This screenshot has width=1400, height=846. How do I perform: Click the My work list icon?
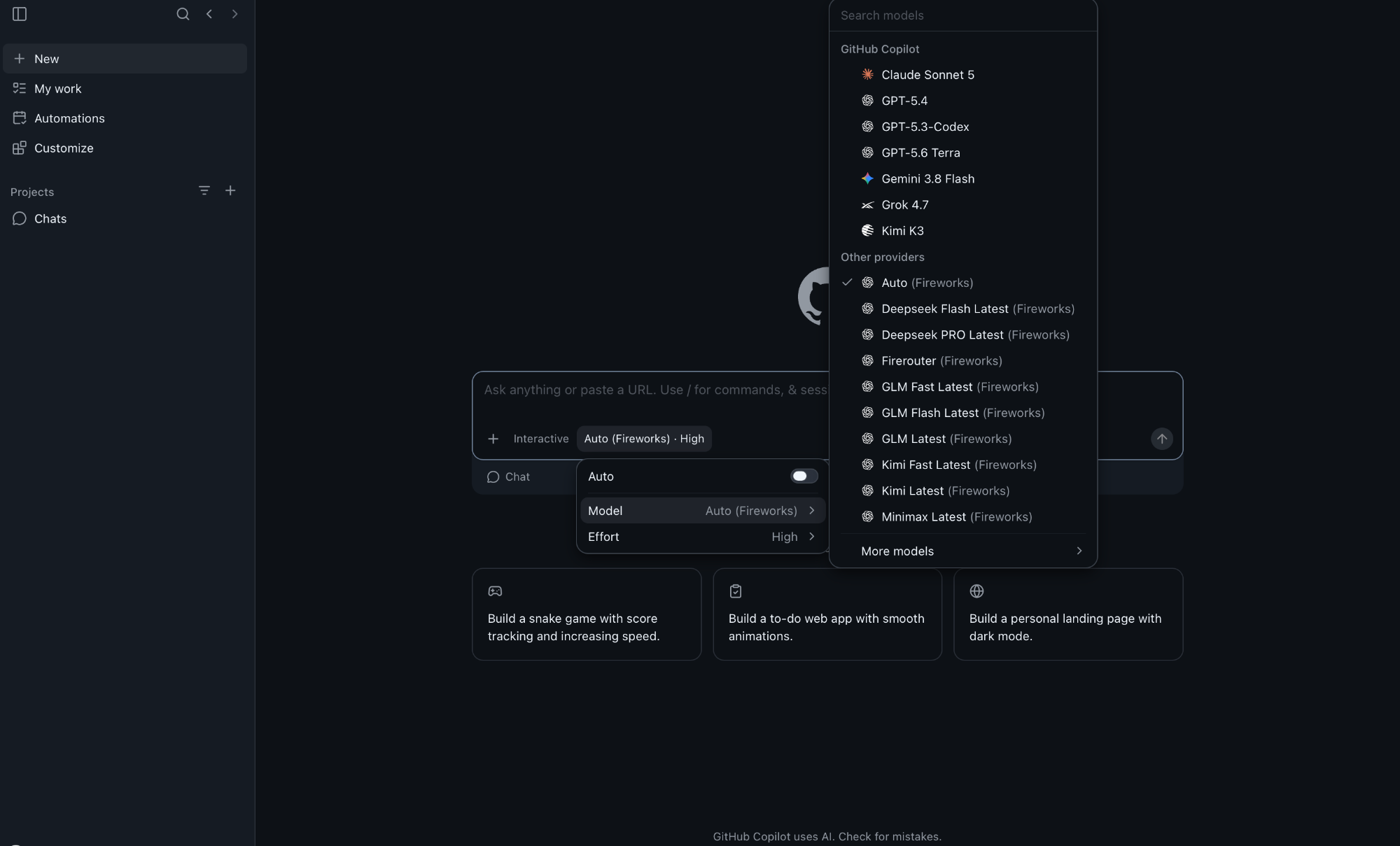20,88
